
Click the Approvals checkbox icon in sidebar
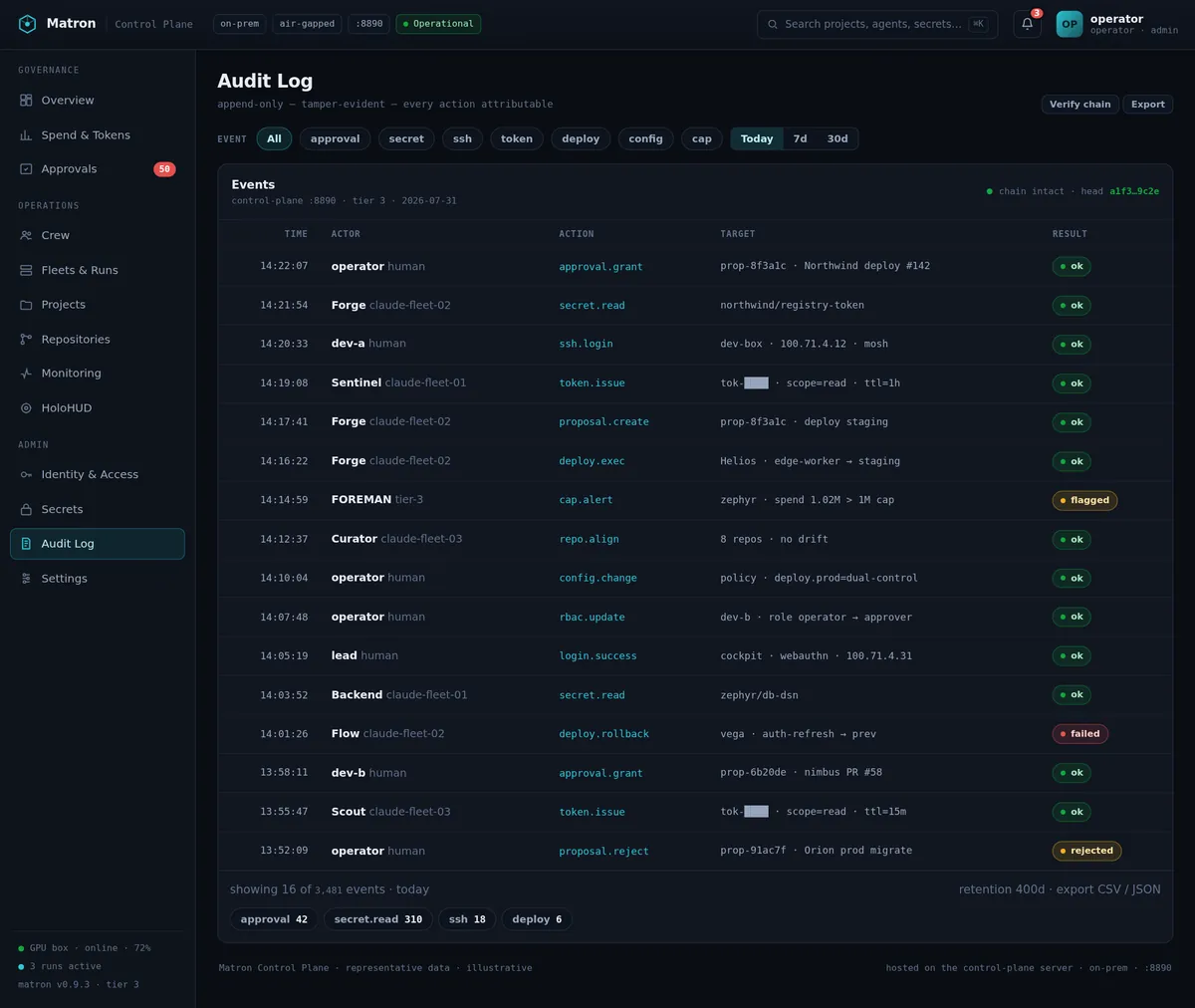[26, 169]
